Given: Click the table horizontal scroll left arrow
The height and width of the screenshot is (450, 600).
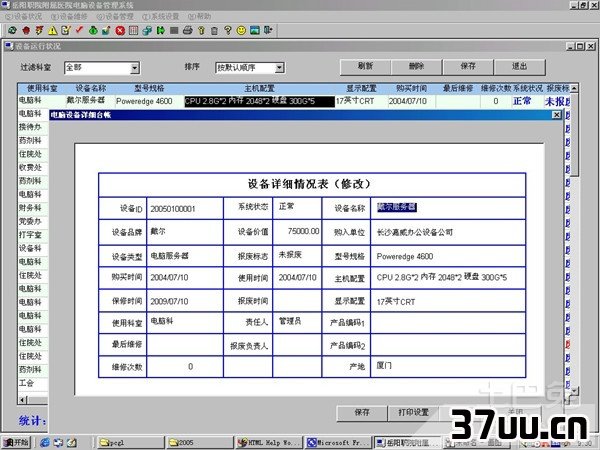Looking at the screenshot, I should [23, 400].
